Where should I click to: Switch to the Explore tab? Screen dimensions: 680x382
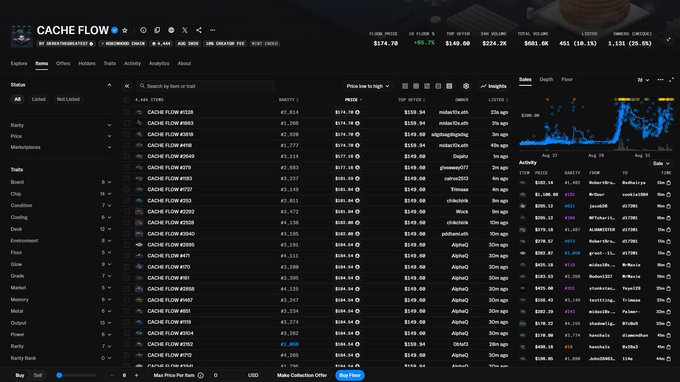point(19,64)
